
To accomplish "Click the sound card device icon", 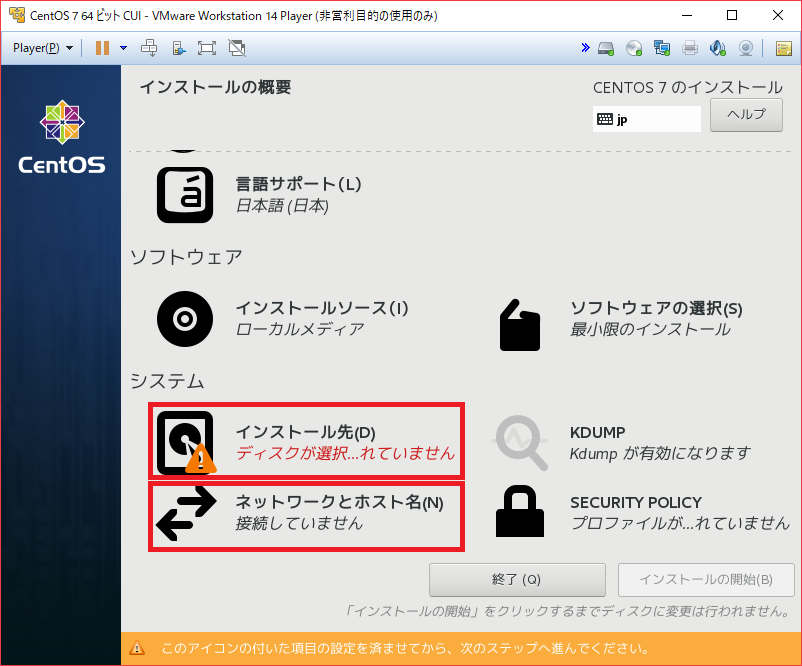I will coord(718,49).
